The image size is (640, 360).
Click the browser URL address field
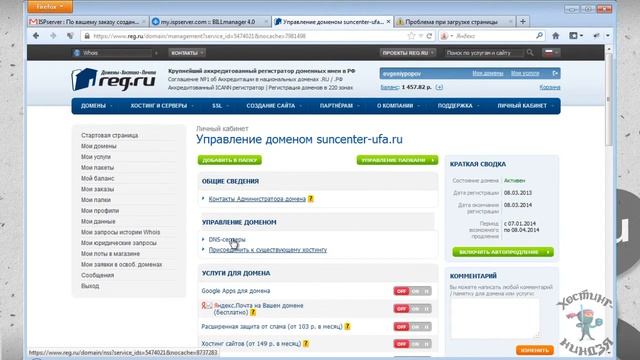pos(245,36)
